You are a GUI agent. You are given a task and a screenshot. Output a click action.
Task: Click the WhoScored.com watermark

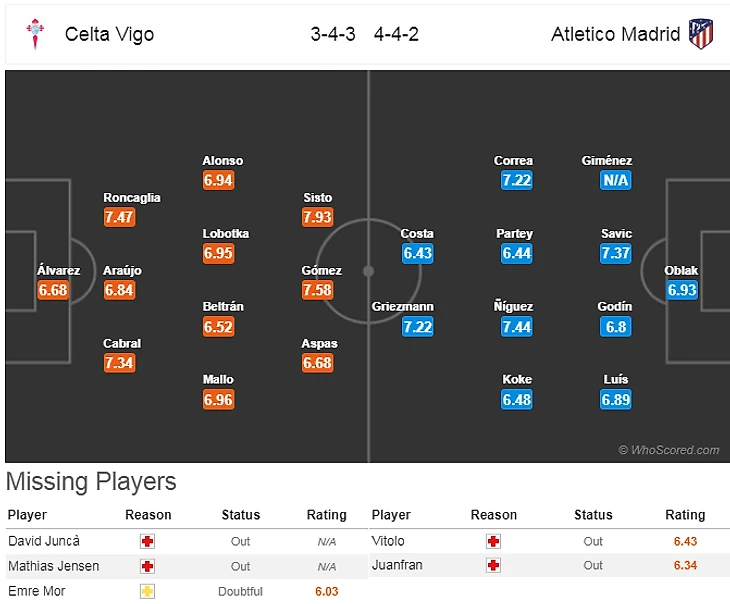click(x=668, y=450)
